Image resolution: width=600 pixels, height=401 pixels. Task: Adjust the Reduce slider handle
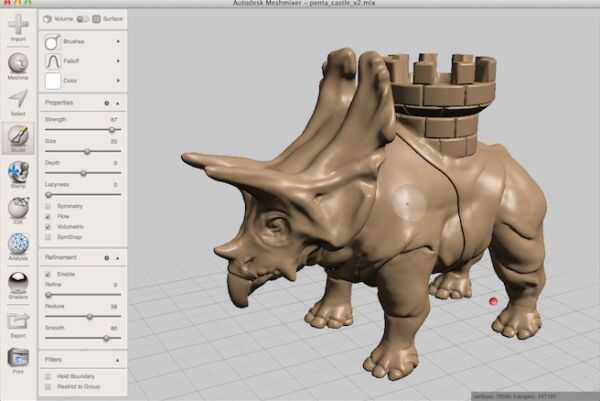(90, 317)
